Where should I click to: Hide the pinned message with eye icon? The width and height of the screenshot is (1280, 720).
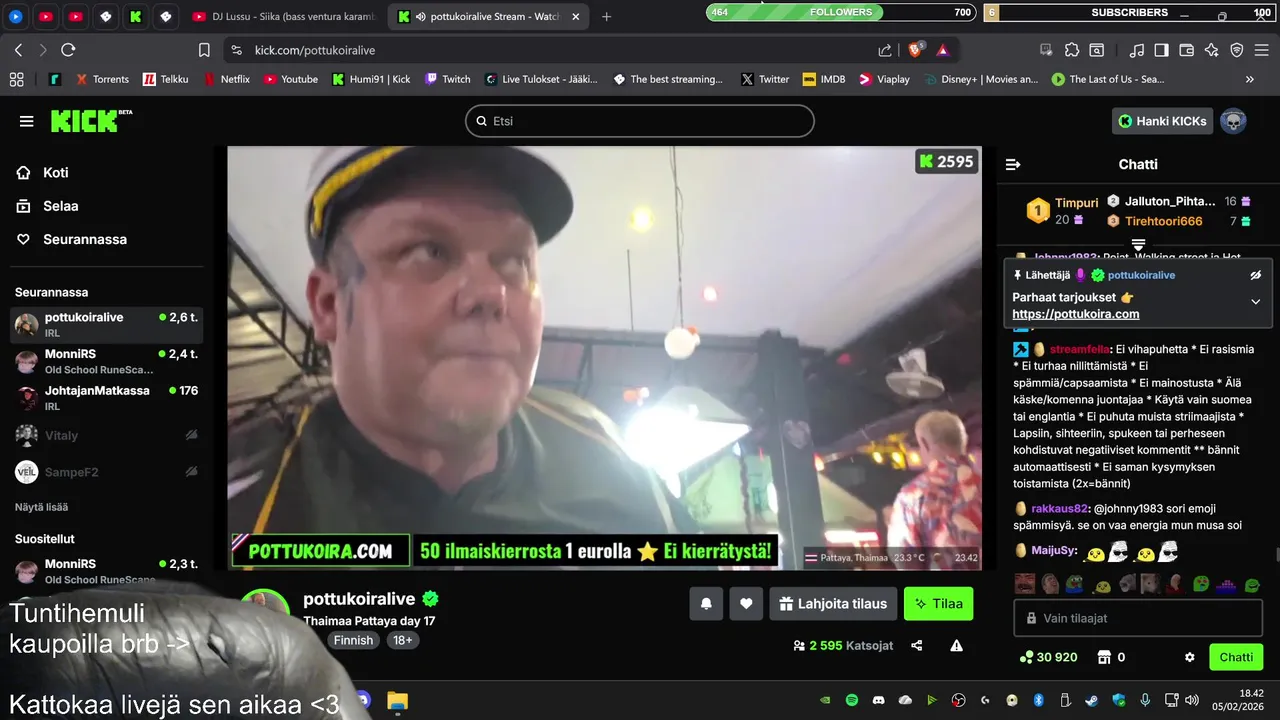point(1256,275)
